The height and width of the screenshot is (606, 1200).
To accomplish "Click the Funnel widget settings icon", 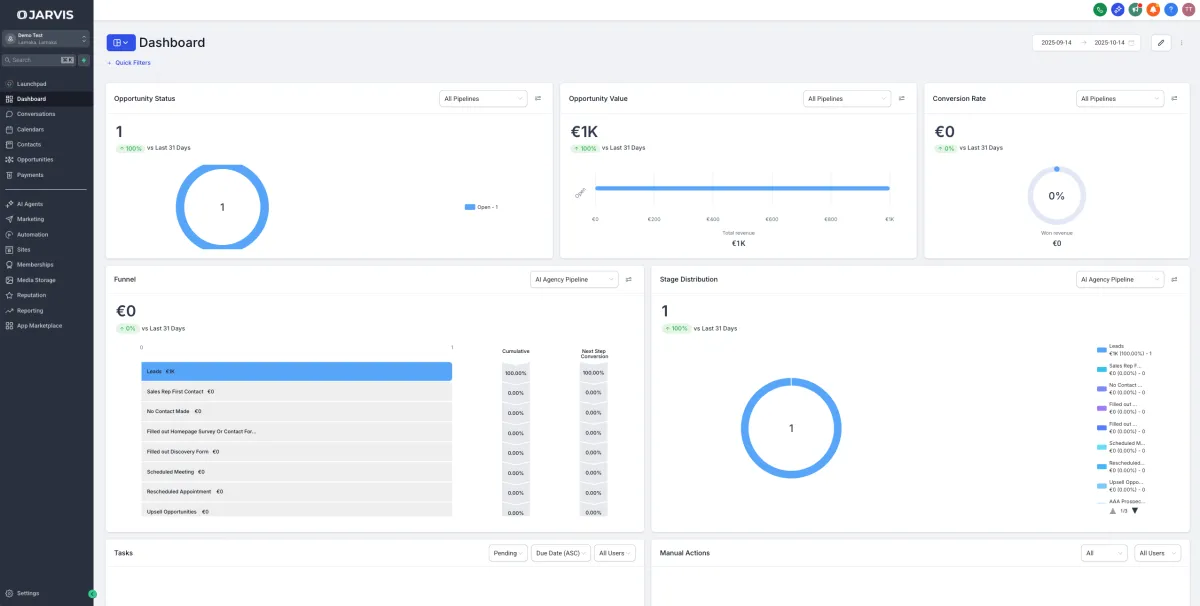I will pyautogui.click(x=629, y=280).
